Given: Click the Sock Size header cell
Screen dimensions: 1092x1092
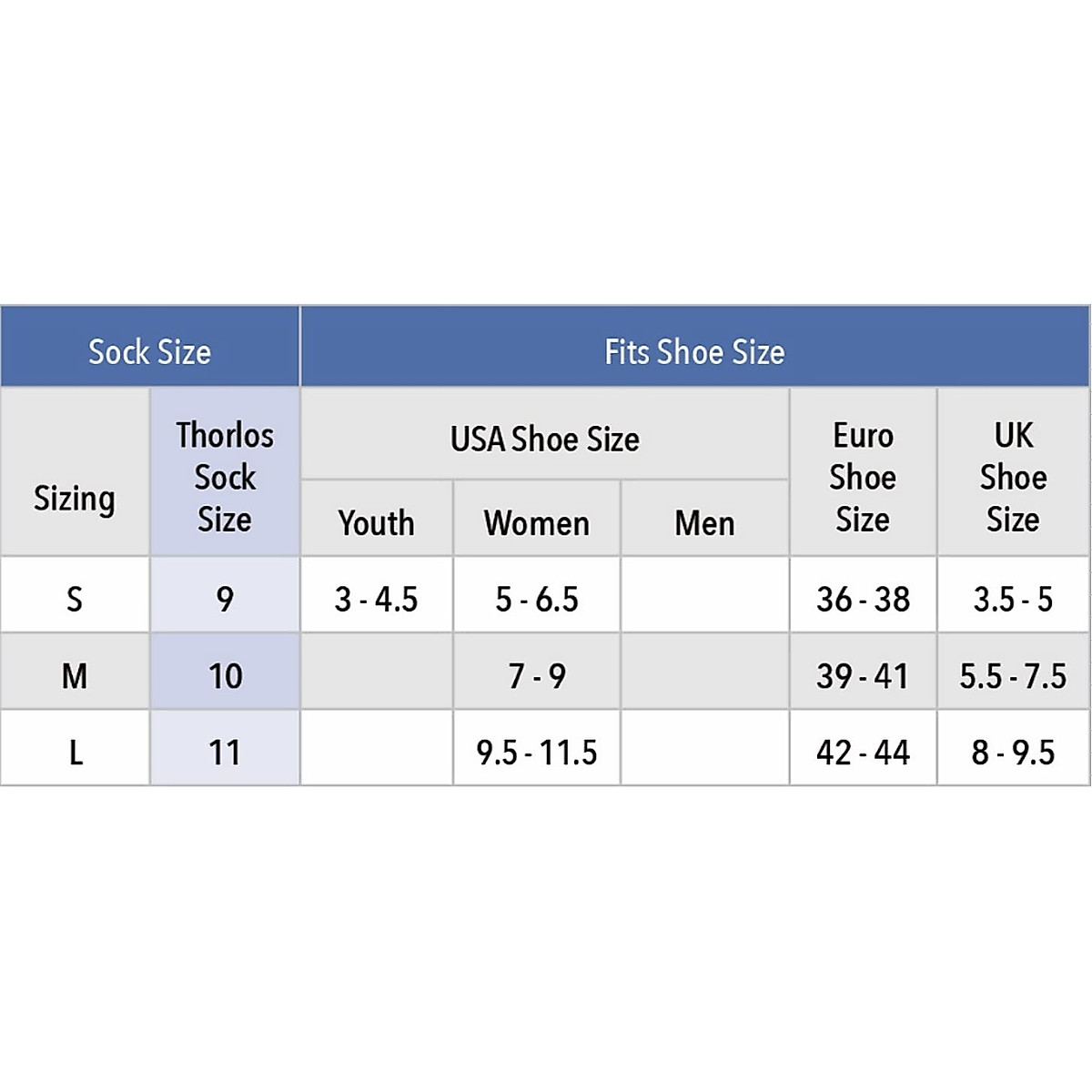Looking at the screenshot, I should tap(149, 351).
